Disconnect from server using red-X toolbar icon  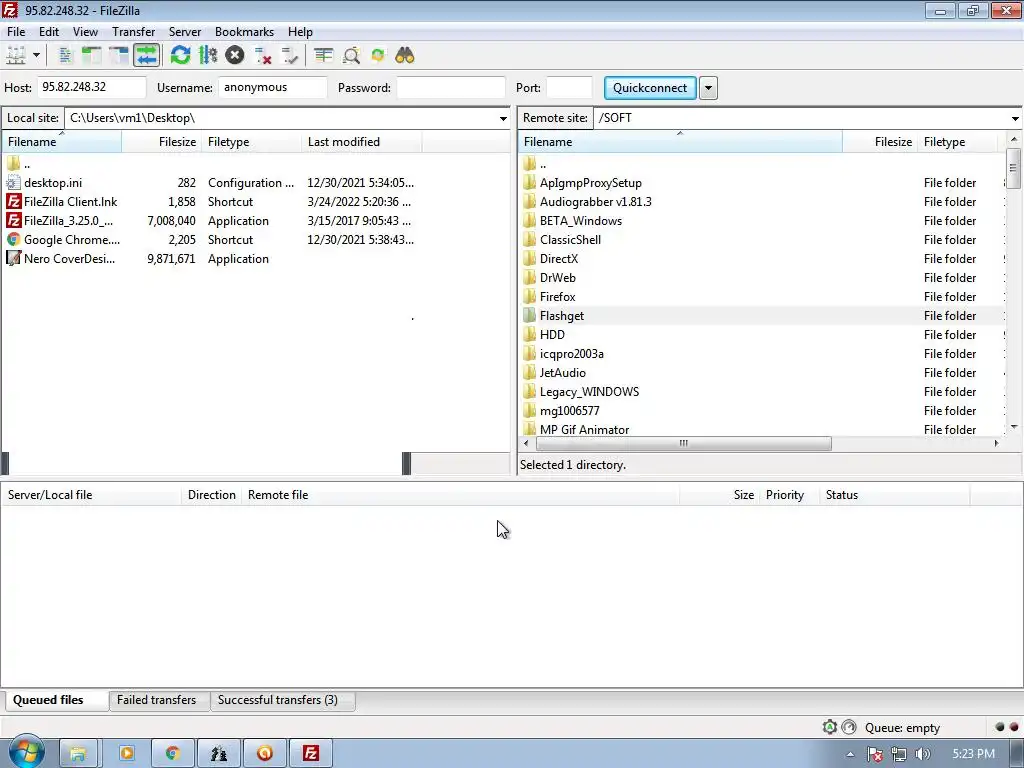click(263, 56)
